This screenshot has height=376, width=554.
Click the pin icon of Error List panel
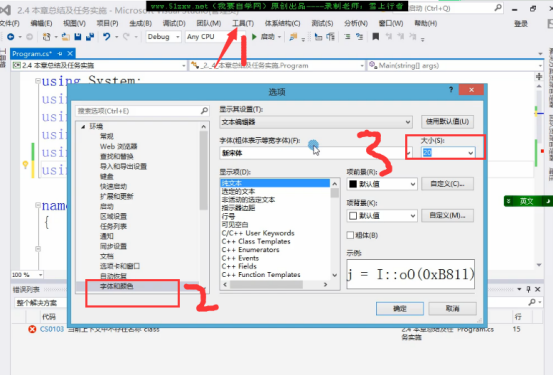click(528, 289)
